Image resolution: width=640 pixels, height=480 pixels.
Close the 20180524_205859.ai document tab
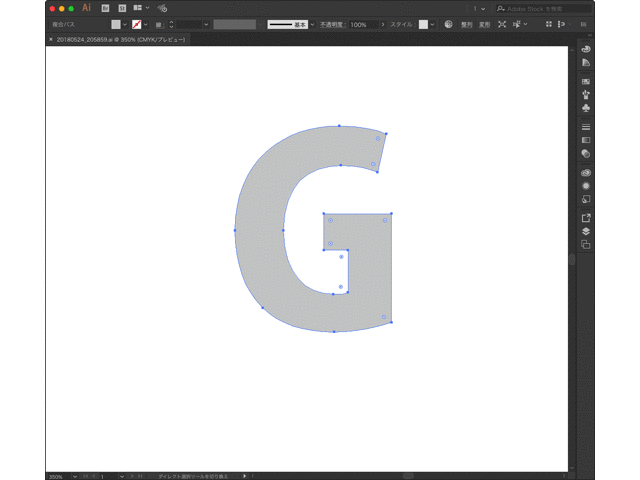point(51,40)
